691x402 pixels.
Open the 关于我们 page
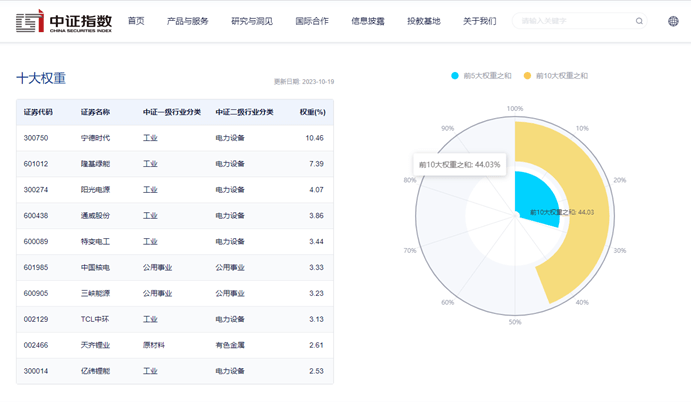click(x=480, y=21)
